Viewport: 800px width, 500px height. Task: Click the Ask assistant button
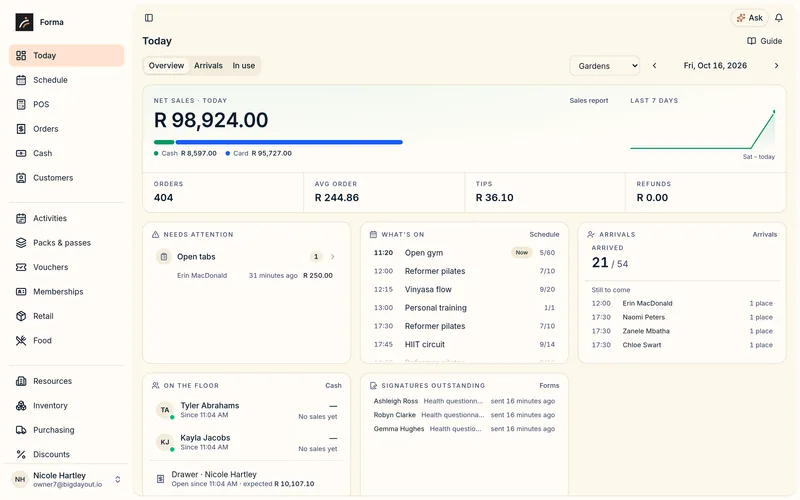(749, 18)
